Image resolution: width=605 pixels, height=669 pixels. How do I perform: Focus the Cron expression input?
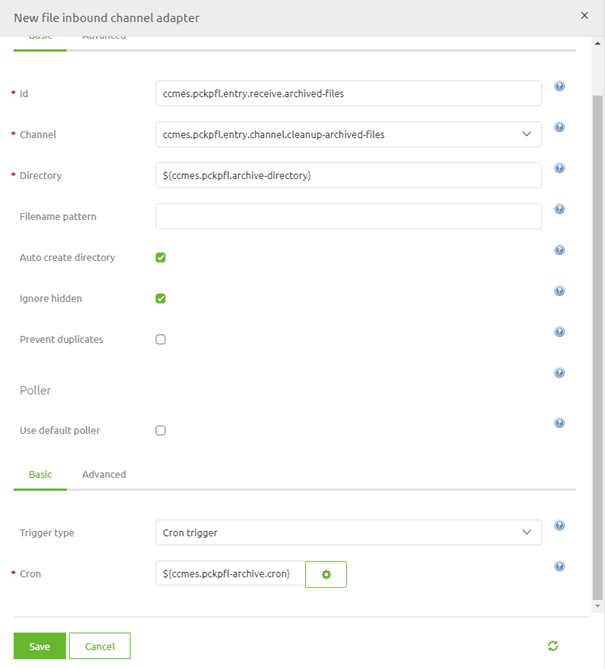coord(230,574)
